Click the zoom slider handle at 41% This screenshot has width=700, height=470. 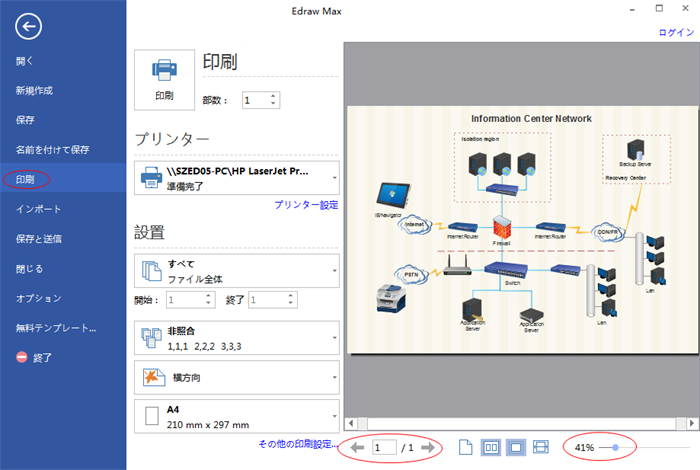point(614,447)
